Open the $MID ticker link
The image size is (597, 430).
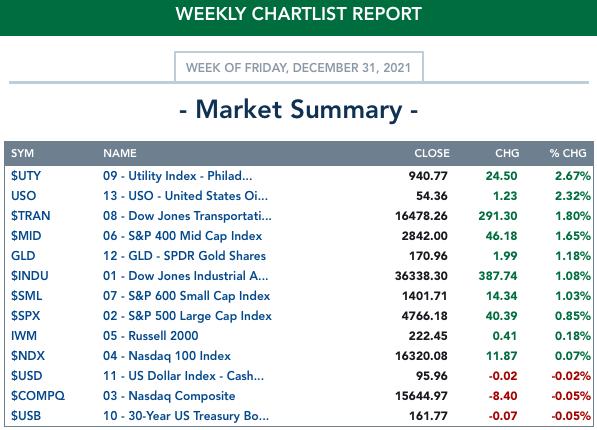tap(26, 236)
